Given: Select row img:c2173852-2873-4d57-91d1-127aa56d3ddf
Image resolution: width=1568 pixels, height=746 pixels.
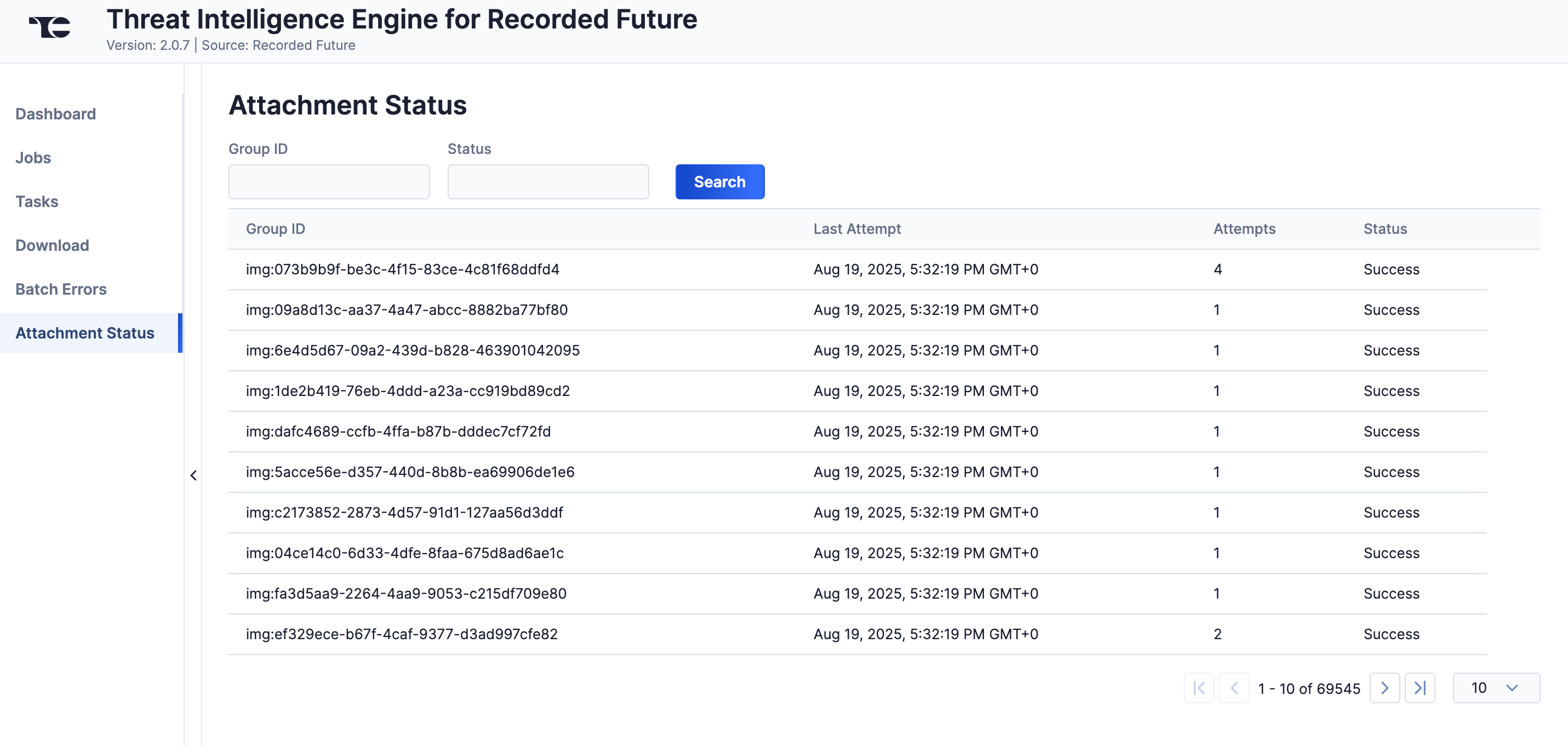Looking at the screenshot, I should coord(857,513).
